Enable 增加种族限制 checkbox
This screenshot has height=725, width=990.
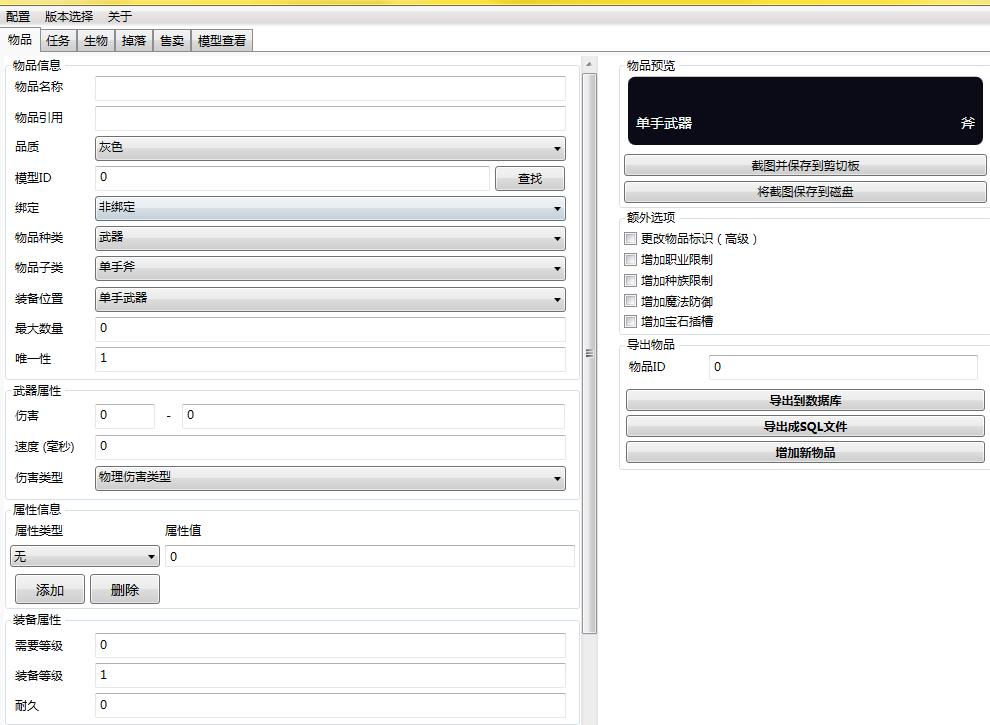coord(630,280)
